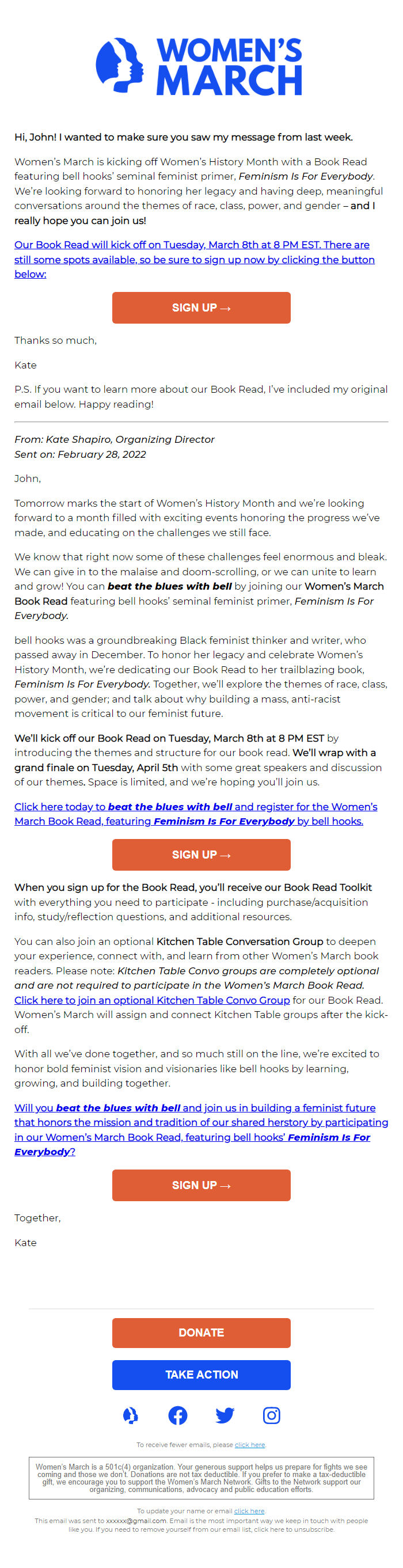403x1568 pixels.
Task: Click the 501(c)(4) organization disclaimer box
Action: click(x=201, y=1477)
